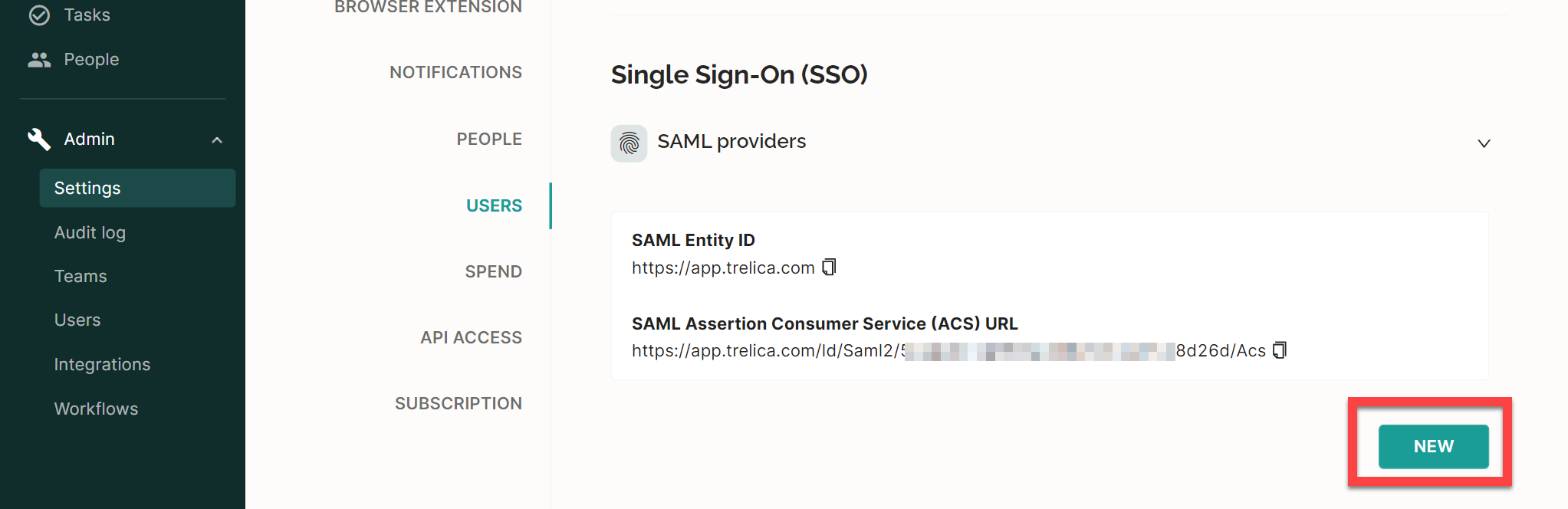This screenshot has width=1568, height=509.
Task: Switch to NOTIFICATIONS settings tab
Action: pos(455,72)
